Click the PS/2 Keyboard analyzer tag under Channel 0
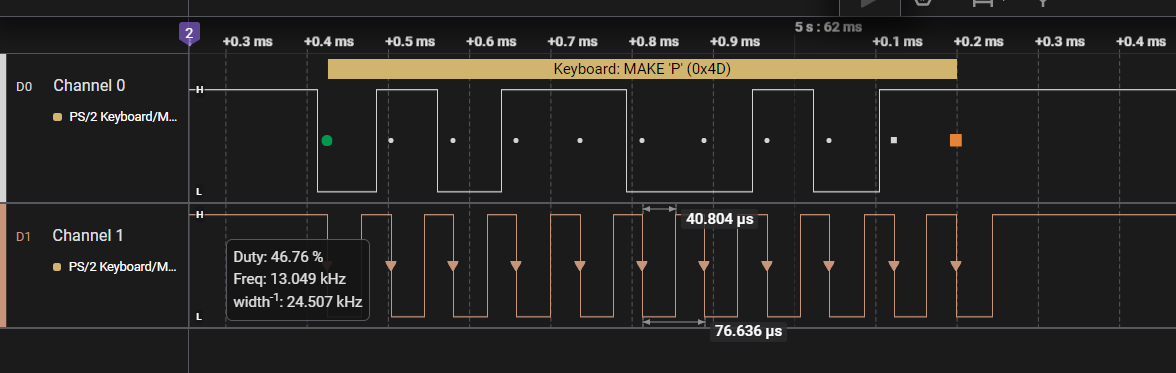The height and width of the screenshot is (373, 1176). (x=123, y=117)
